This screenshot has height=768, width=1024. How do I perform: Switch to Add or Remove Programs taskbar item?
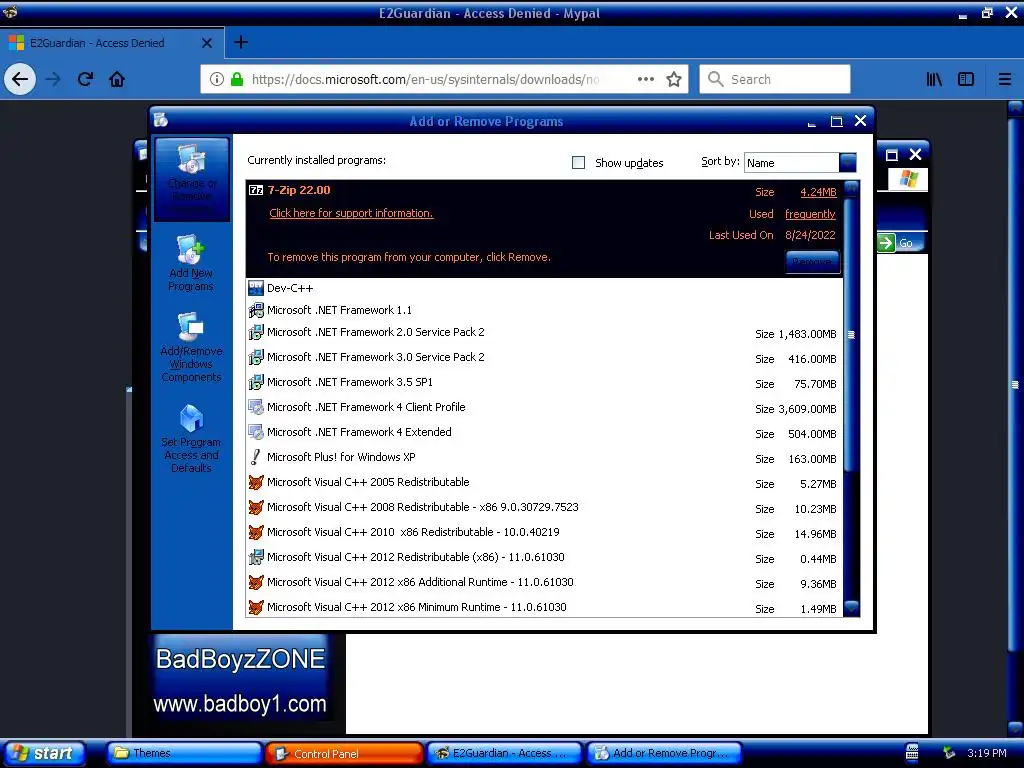coord(664,753)
